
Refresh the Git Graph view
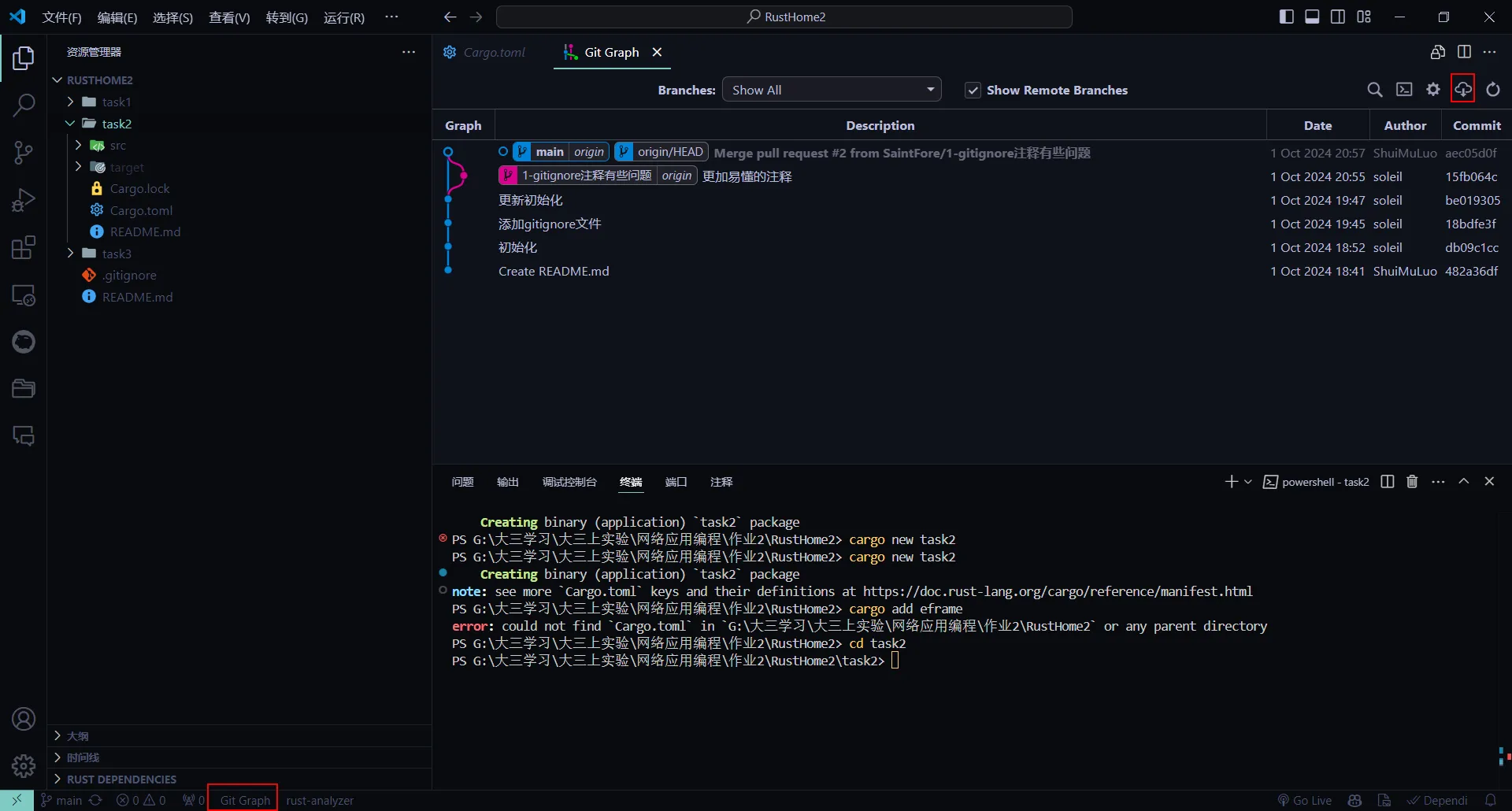[x=1494, y=90]
